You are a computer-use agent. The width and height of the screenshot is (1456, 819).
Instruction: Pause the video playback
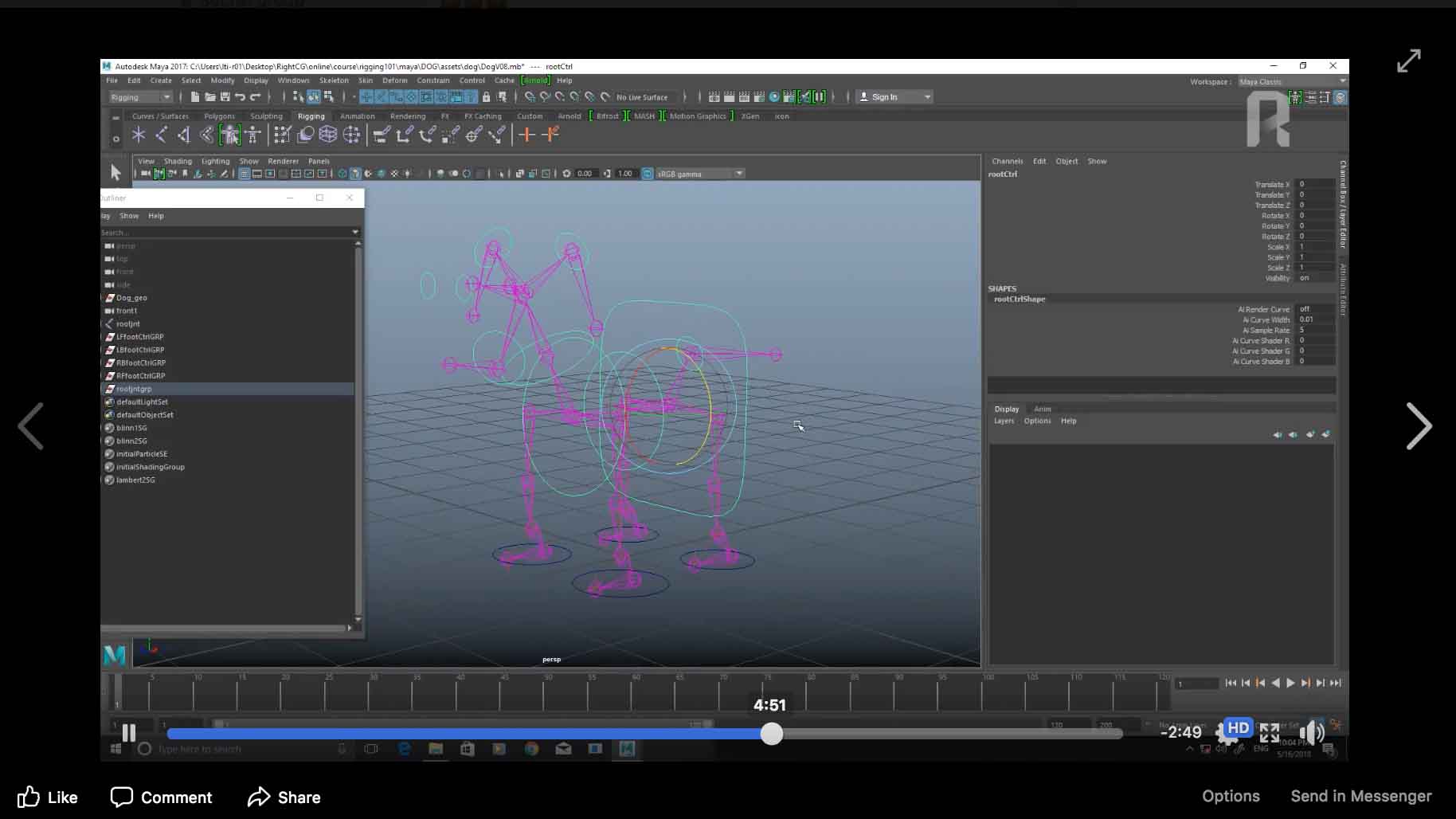(129, 732)
